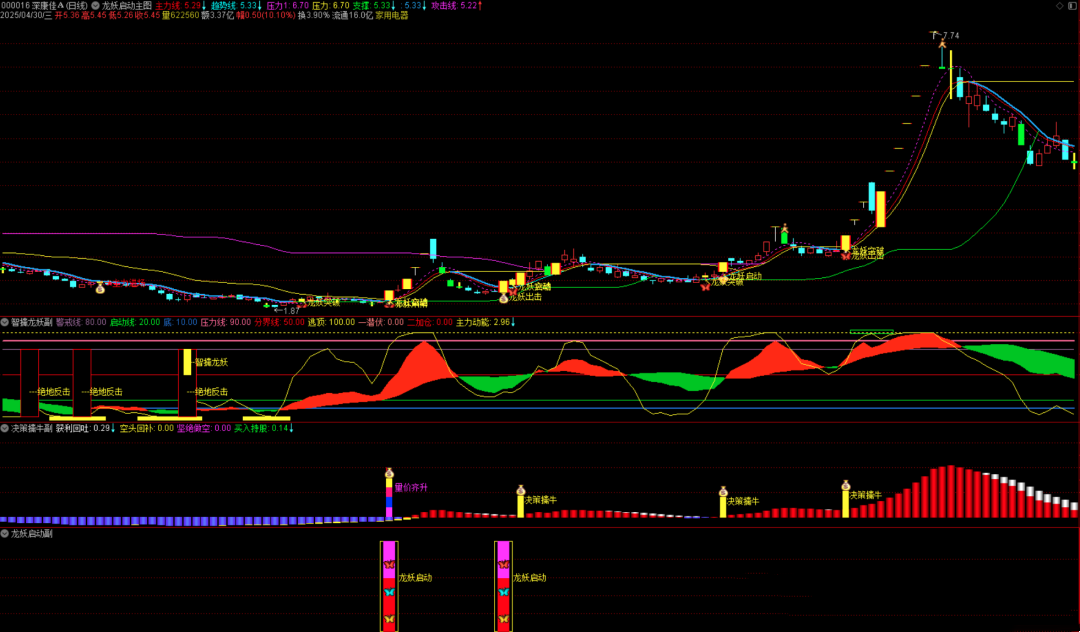The width and height of the screenshot is (1080, 632).
Task: Click the yellow 智擒龙妖 signal bar
Action: coord(186,362)
